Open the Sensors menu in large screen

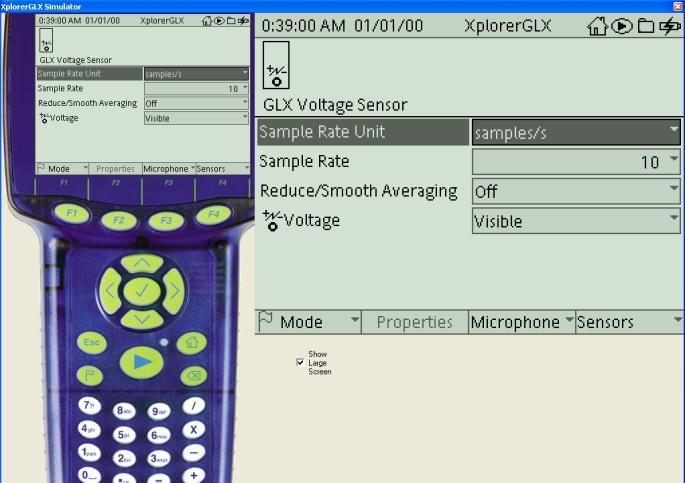coord(630,322)
